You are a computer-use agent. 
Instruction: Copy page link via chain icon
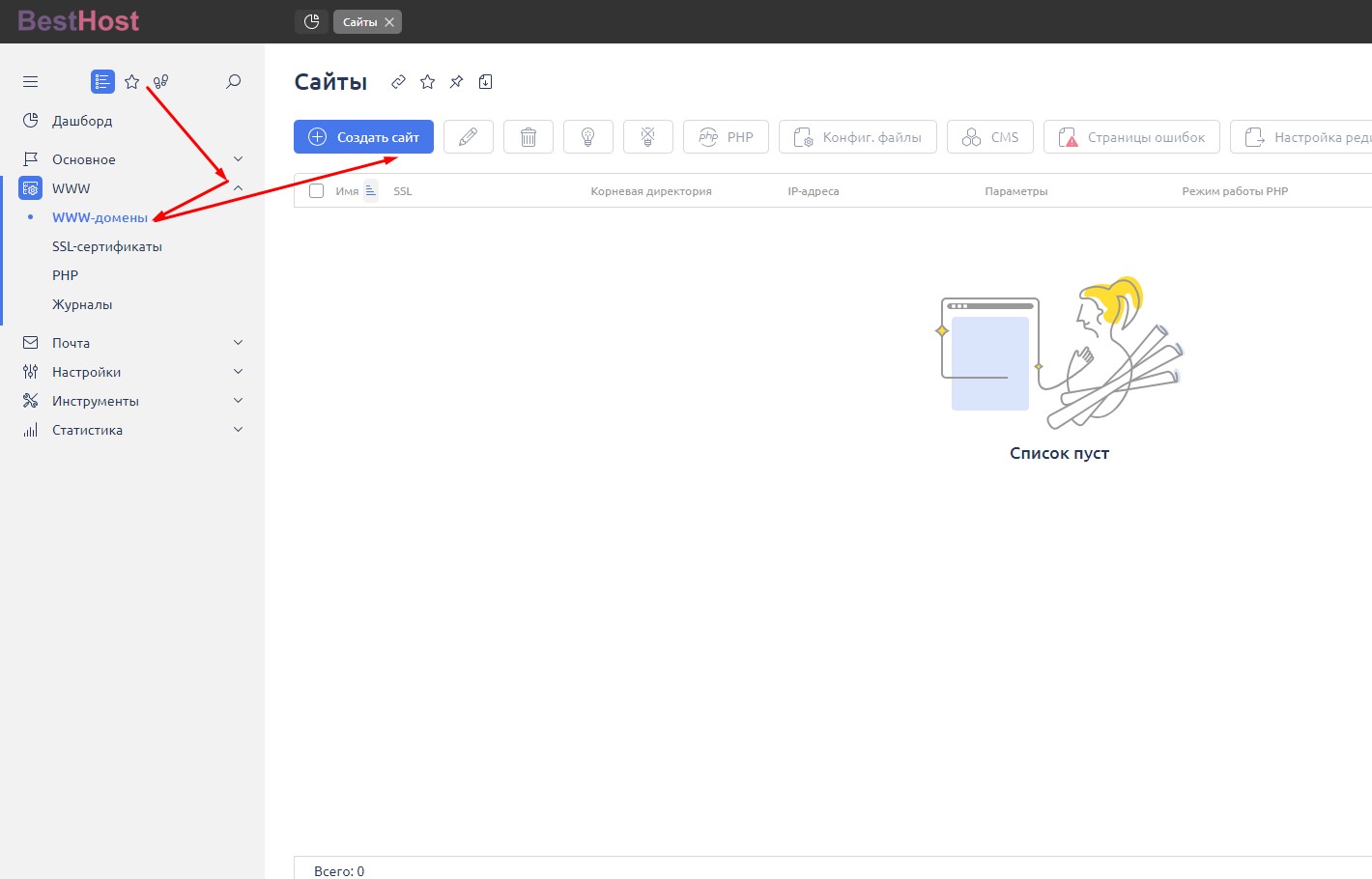[398, 82]
